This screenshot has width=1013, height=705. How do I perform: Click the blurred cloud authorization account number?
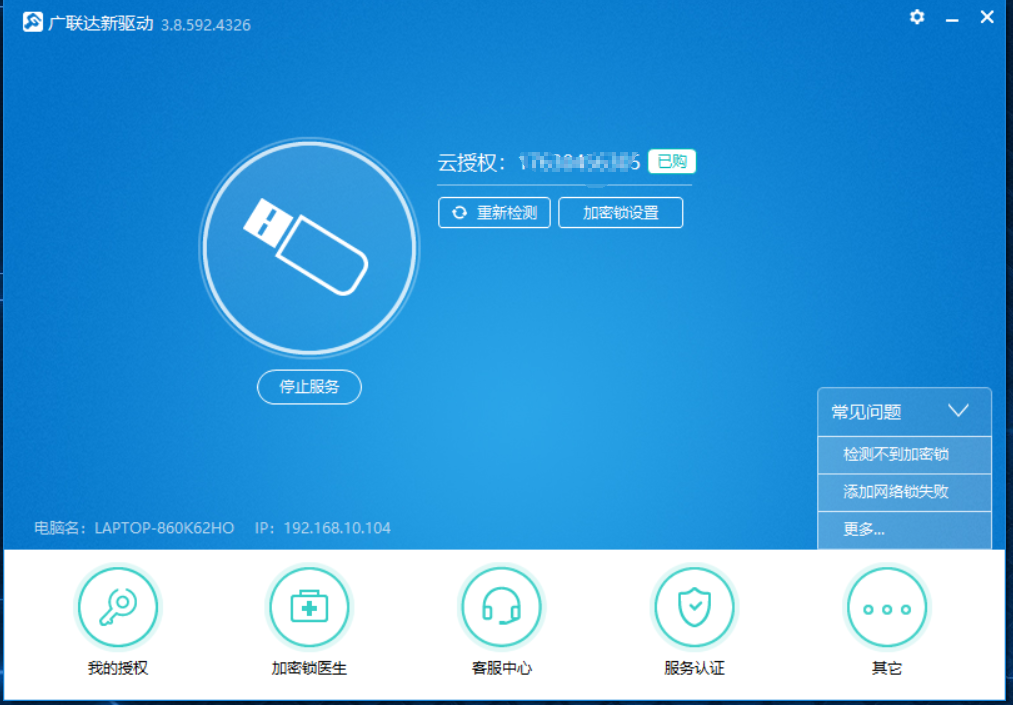coord(580,162)
